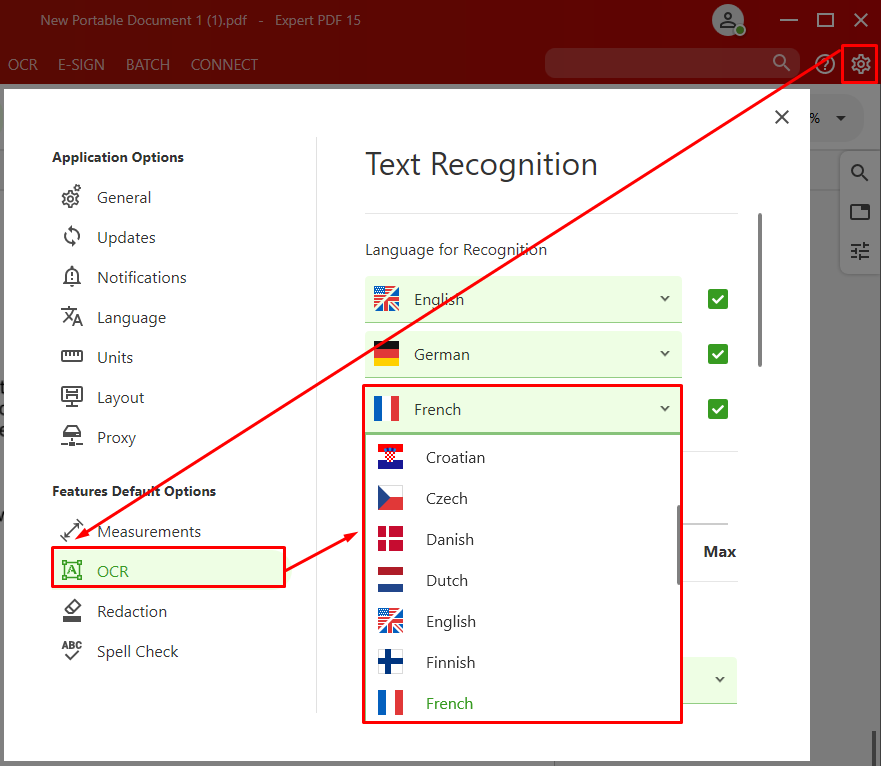This screenshot has width=881, height=766.
Task: Uncheck the German recognition checkbox
Action: pos(717,354)
